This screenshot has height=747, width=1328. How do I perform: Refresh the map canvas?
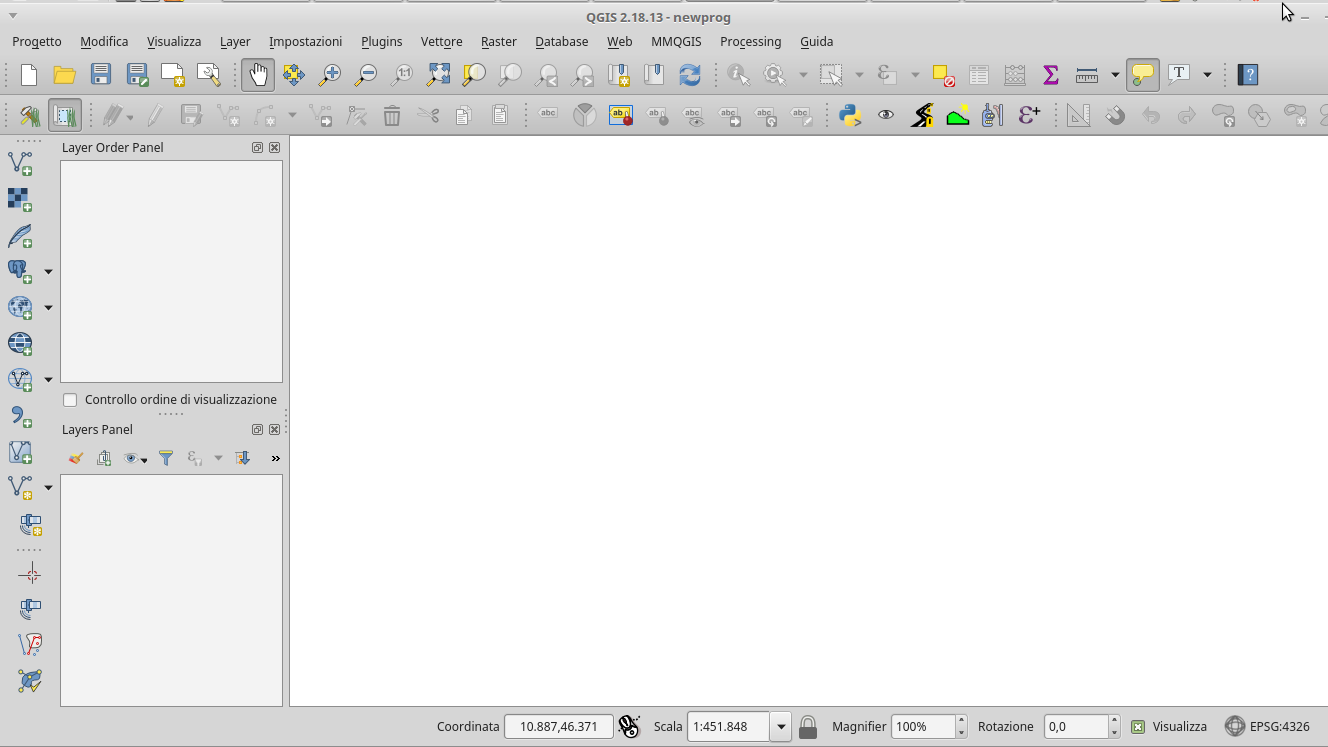[x=690, y=75]
